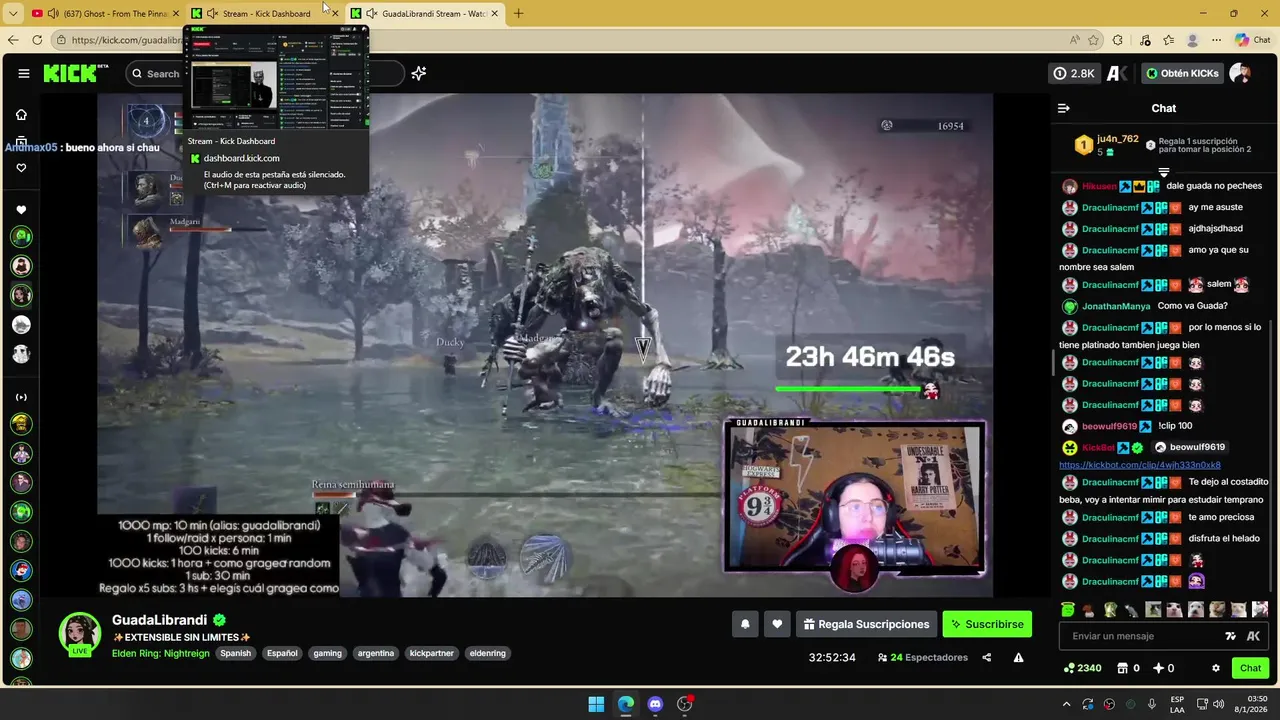Go to the Kick home logo
The width and height of the screenshot is (1280, 720).
(70, 73)
